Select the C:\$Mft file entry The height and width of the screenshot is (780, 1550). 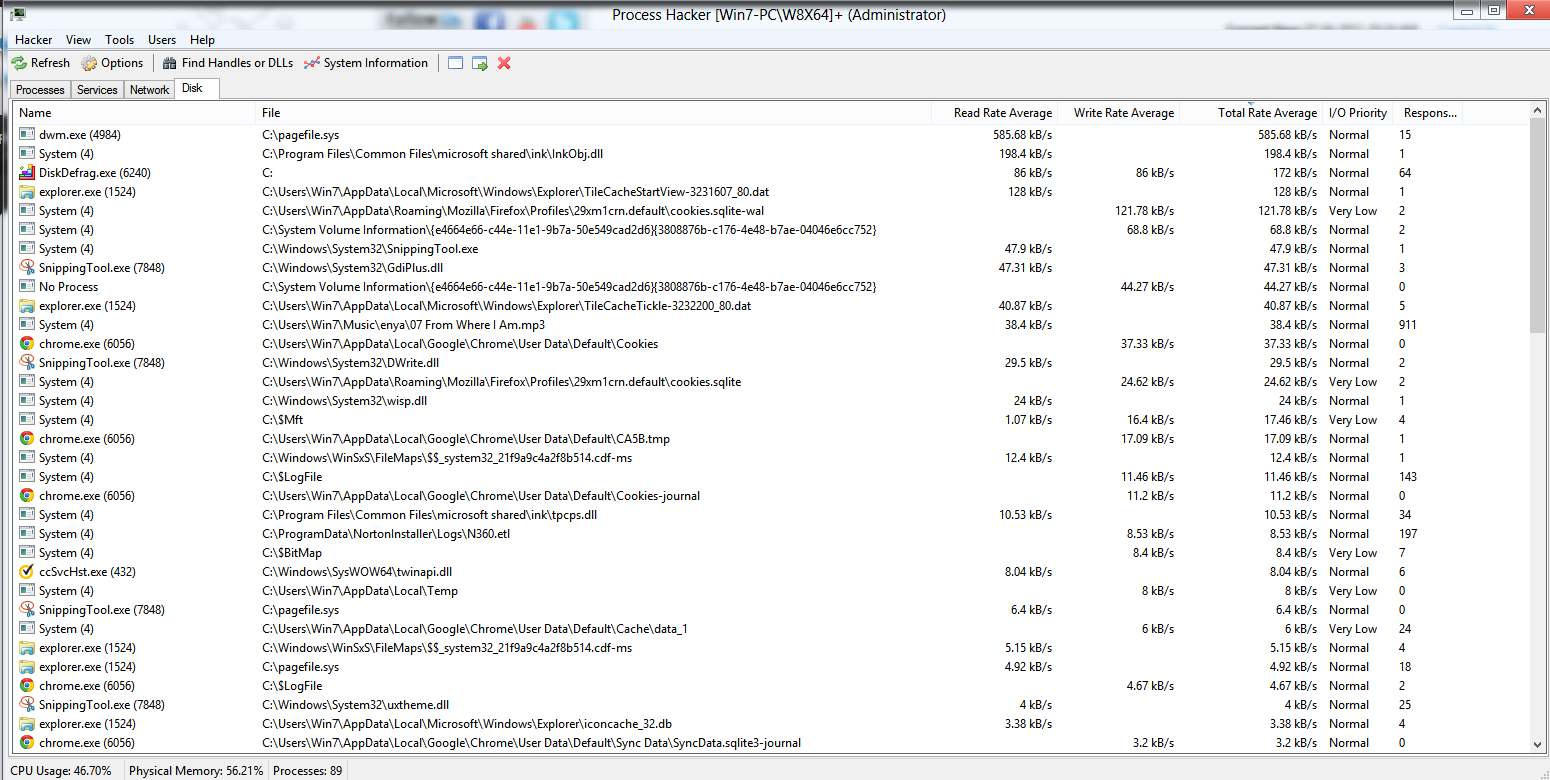click(283, 420)
